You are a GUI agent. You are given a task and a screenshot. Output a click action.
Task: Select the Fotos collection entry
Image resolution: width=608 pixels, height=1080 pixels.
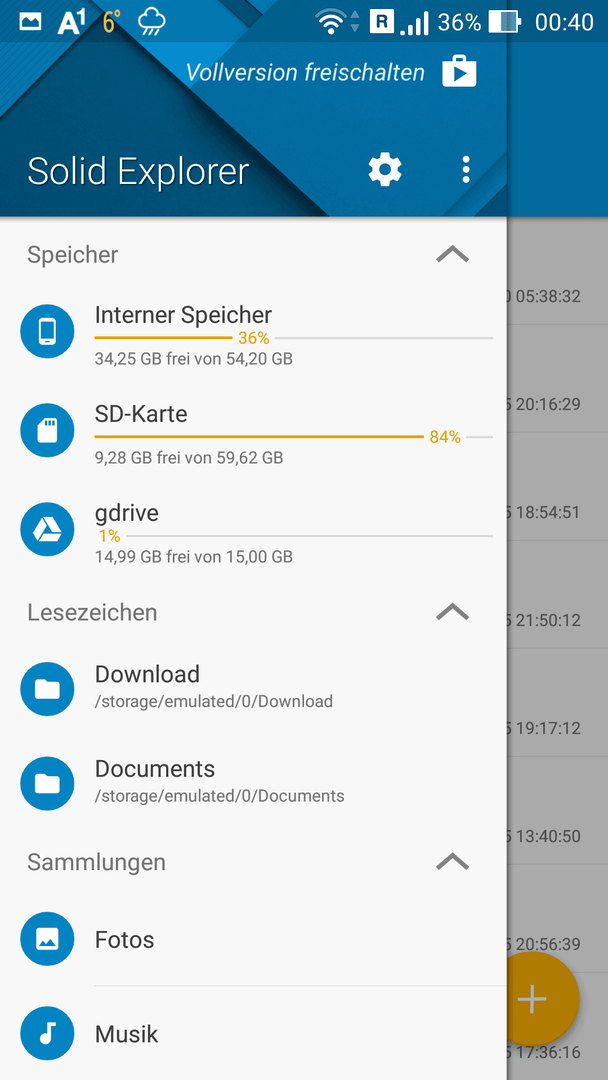253,939
